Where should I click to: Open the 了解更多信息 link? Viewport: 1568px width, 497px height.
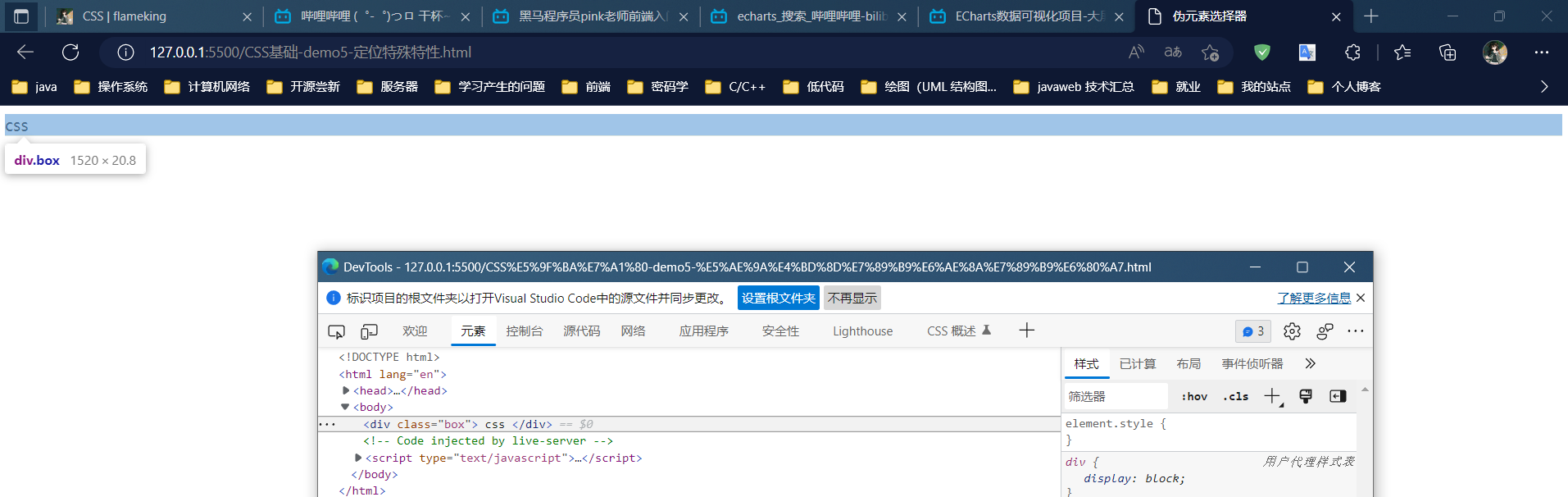tap(1314, 299)
